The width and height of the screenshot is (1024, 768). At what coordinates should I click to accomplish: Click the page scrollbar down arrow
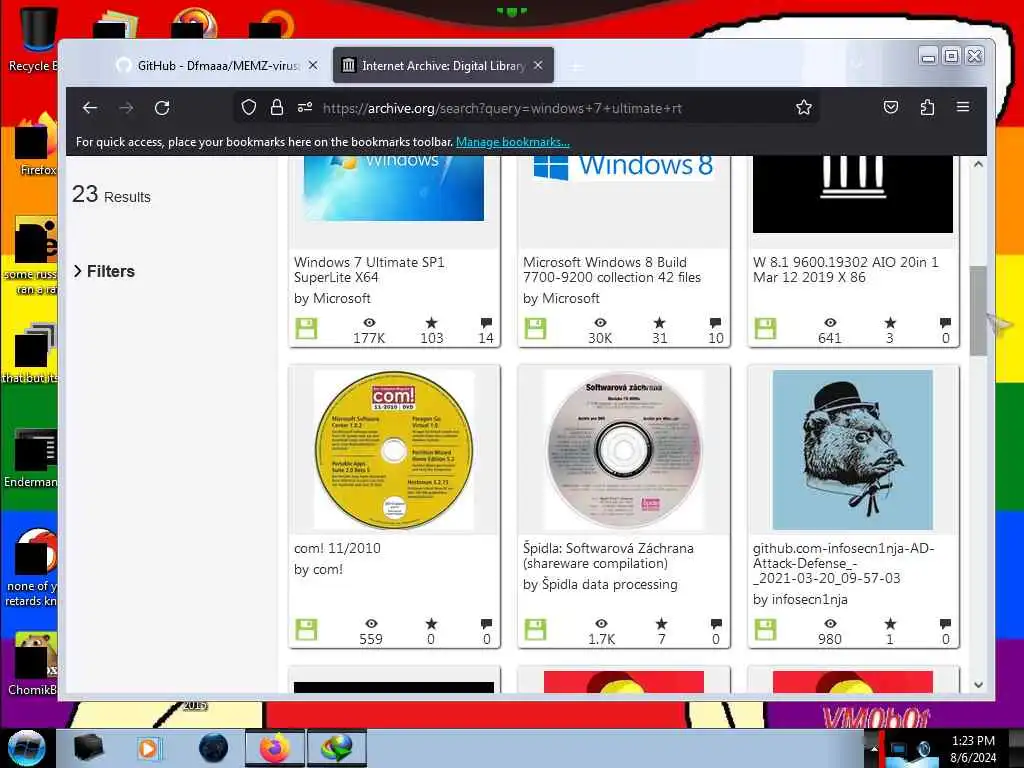pos(978,685)
